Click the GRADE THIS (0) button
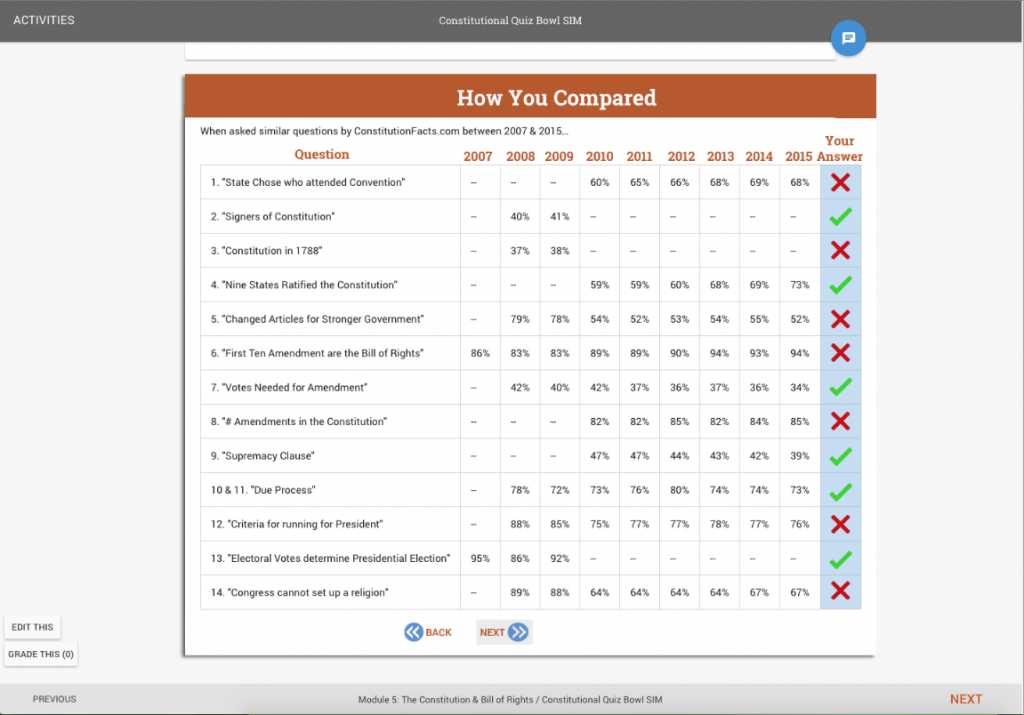Screen dimensions: 1024x715 pyautogui.click(x=41, y=654)
